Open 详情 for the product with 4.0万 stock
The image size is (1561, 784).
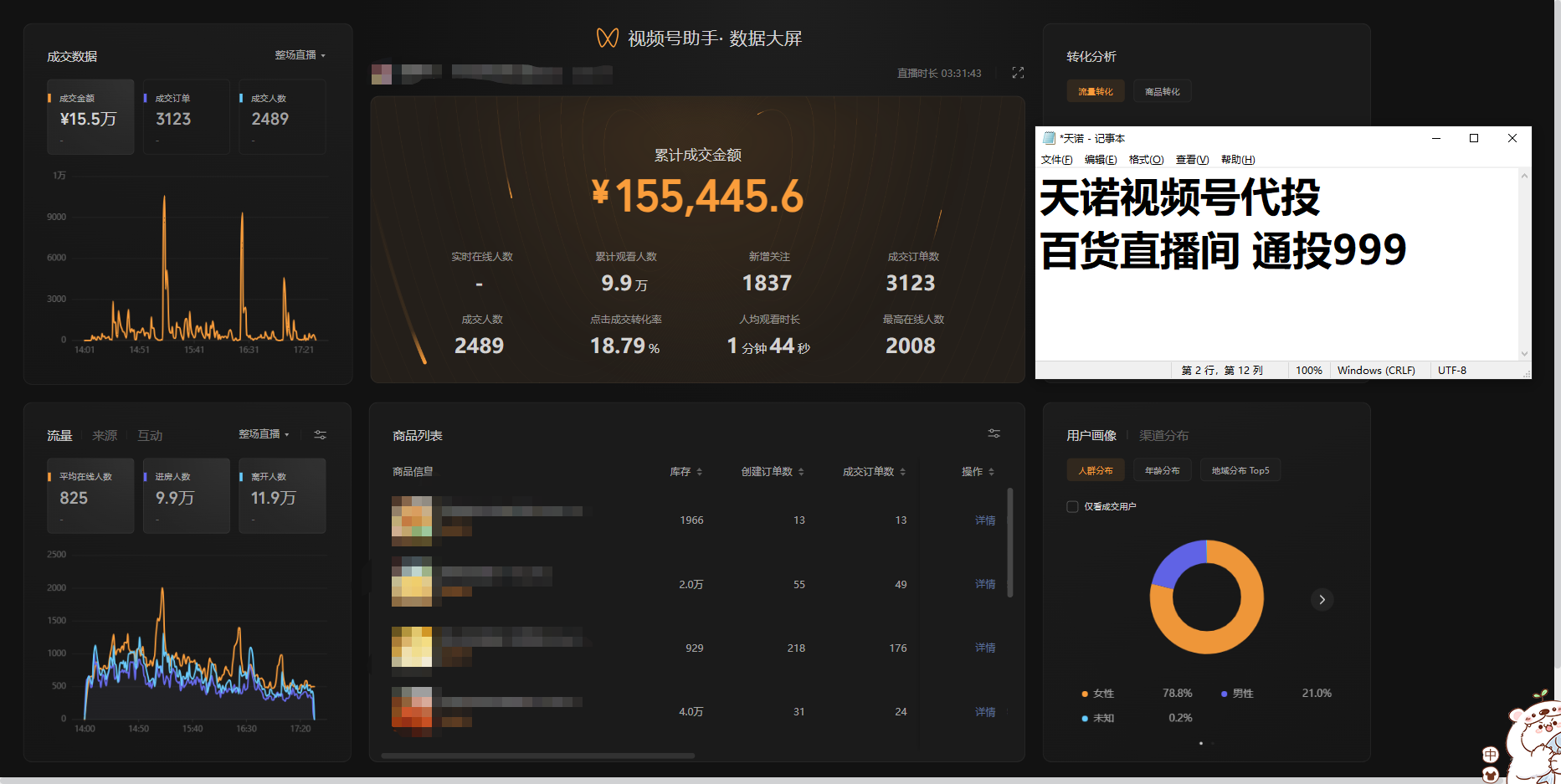click(x=985, y=712)
